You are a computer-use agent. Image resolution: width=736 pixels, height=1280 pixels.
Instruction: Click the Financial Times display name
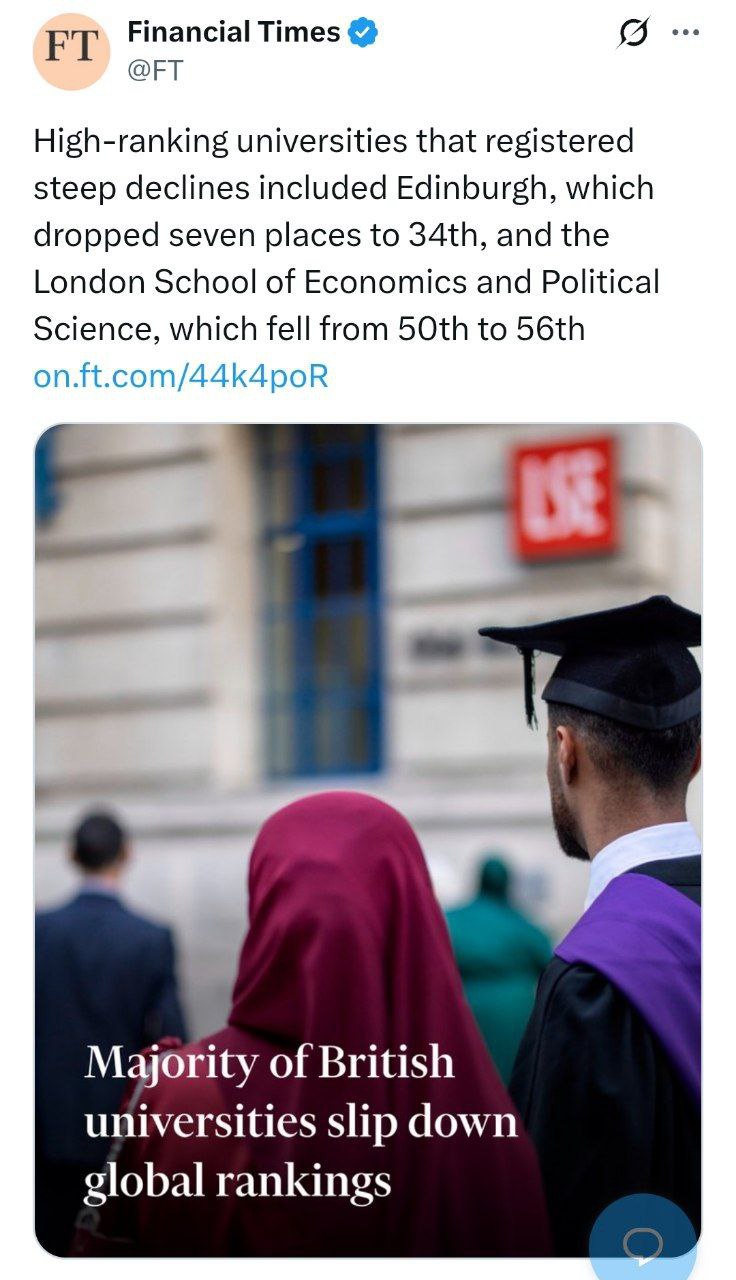point(234,33)
